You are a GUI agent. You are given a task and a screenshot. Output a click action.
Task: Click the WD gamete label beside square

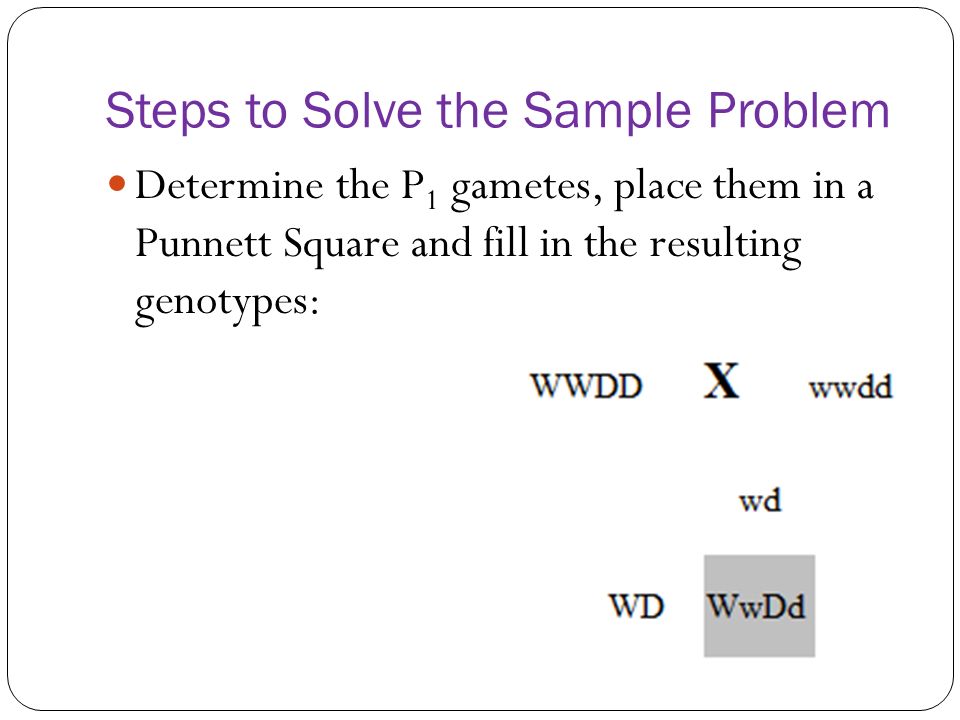coord(636,606)
